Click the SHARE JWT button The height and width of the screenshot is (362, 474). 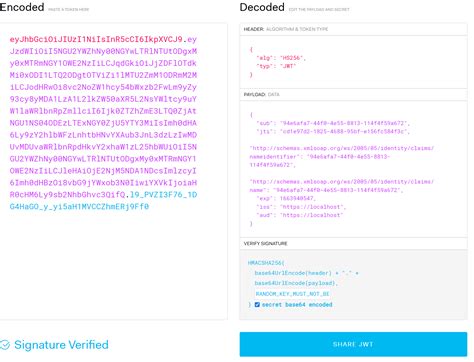coord(353,344)
